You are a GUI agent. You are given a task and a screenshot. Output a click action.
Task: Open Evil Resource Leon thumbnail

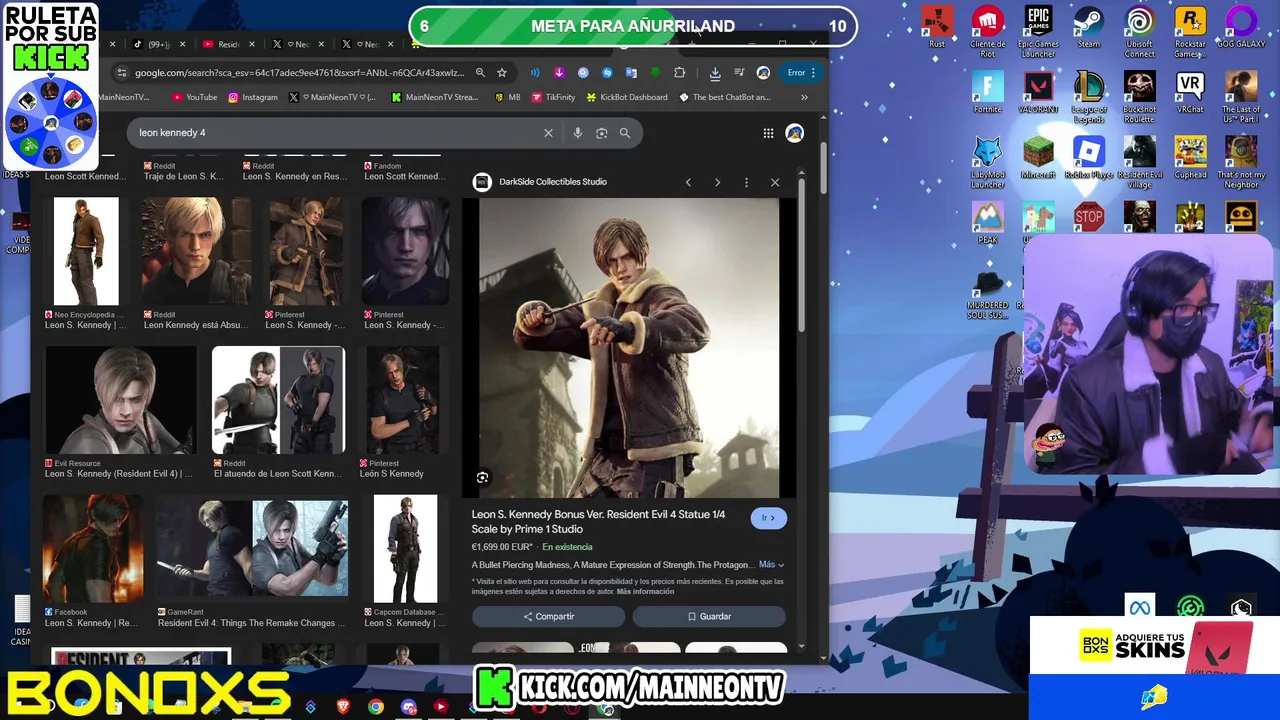tap(120, 400)
